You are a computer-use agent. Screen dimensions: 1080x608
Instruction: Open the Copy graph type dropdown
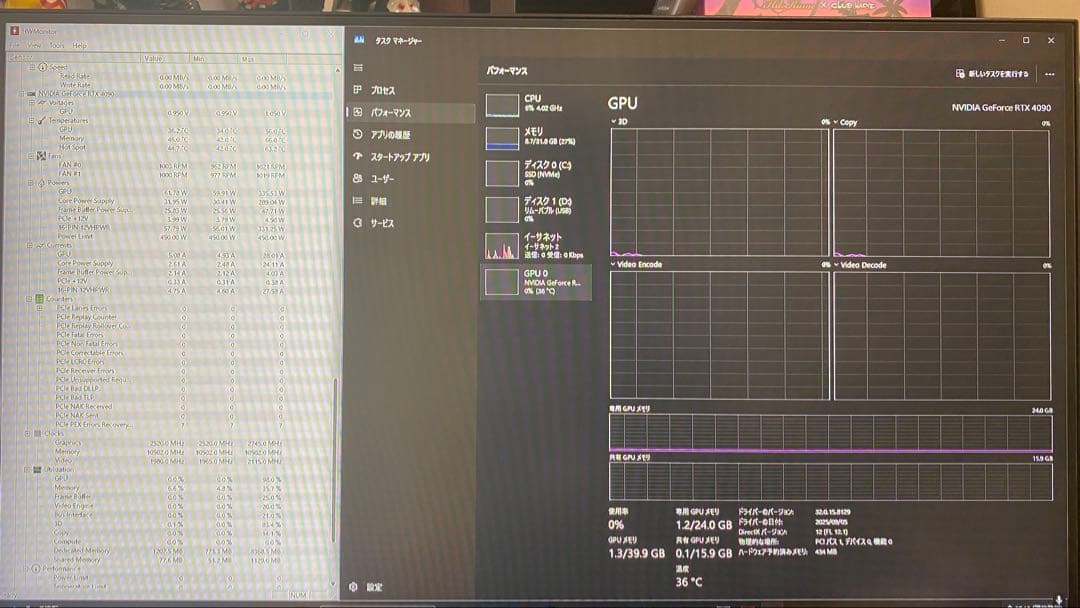pyautogui.click(x=836, y=121)
